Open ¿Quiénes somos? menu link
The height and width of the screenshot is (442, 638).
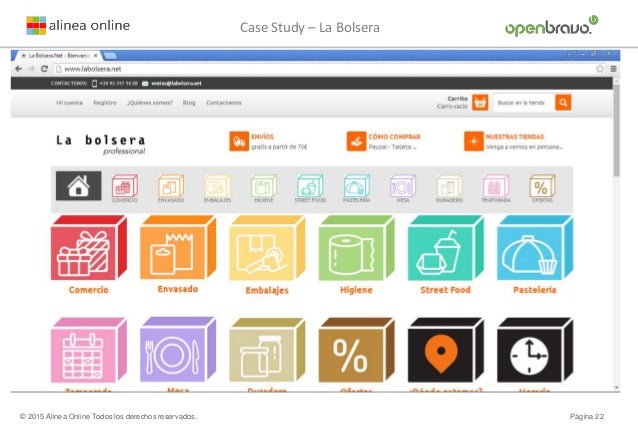pyautogui.click(x=150, y=103)
